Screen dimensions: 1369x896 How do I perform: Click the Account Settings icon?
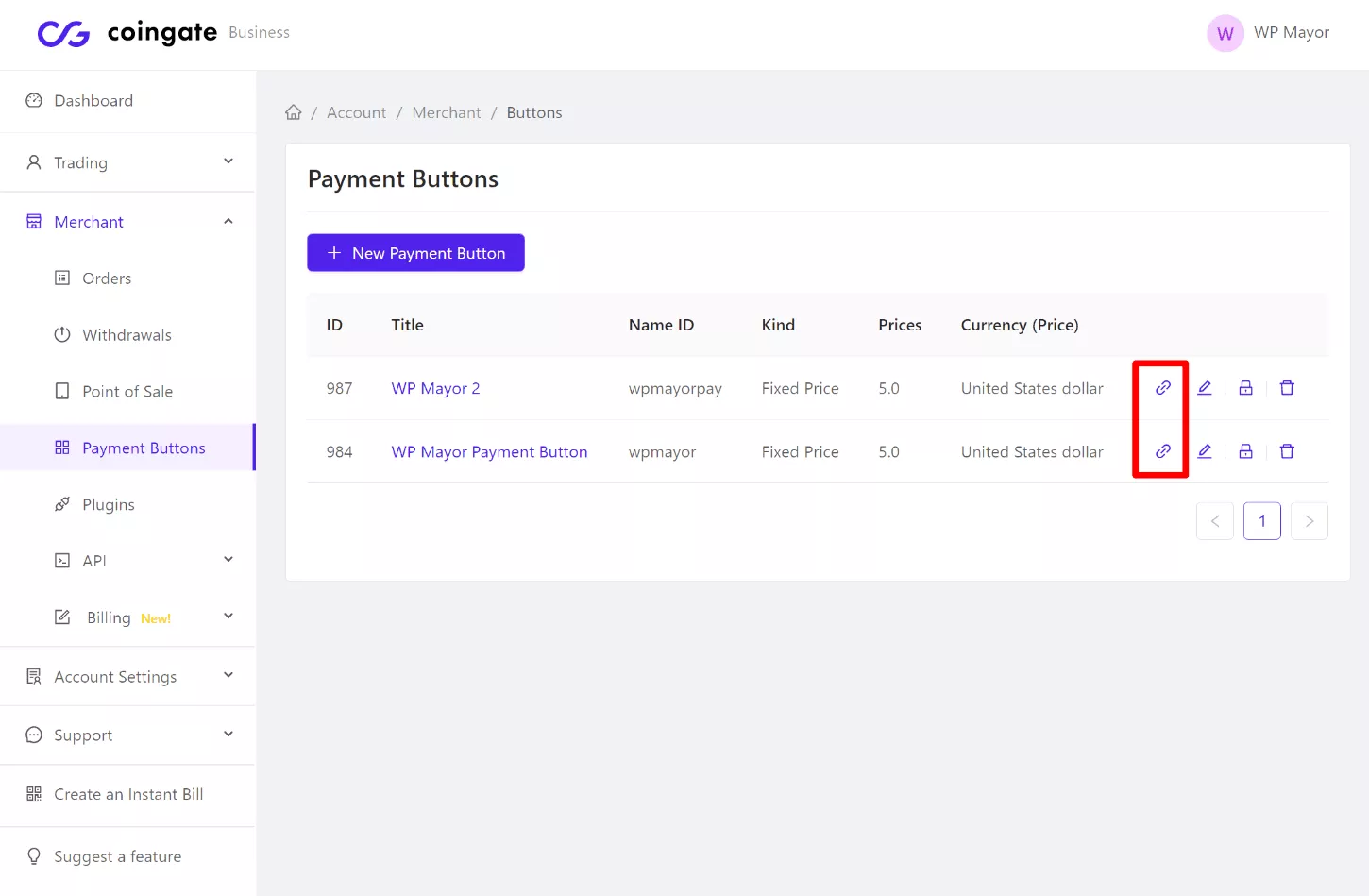[x=34, y=676]
